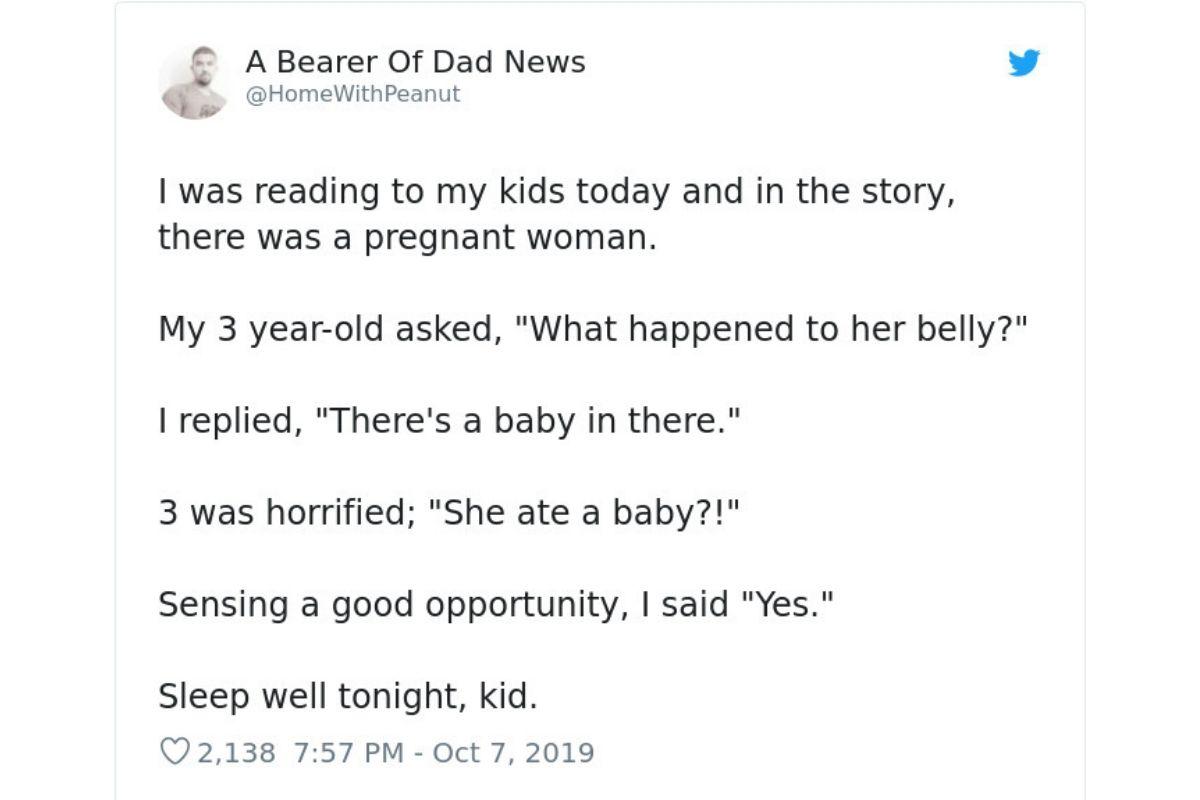Select the "There's a baby in there." quote
The image size is (1200, 800).
point(527,421)
